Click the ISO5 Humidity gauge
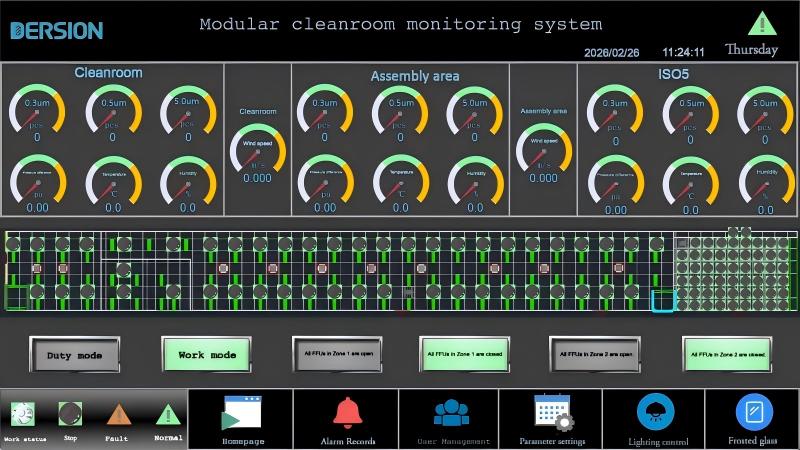Viewport: 800px width, 450px height. click(x=765, y=181)
